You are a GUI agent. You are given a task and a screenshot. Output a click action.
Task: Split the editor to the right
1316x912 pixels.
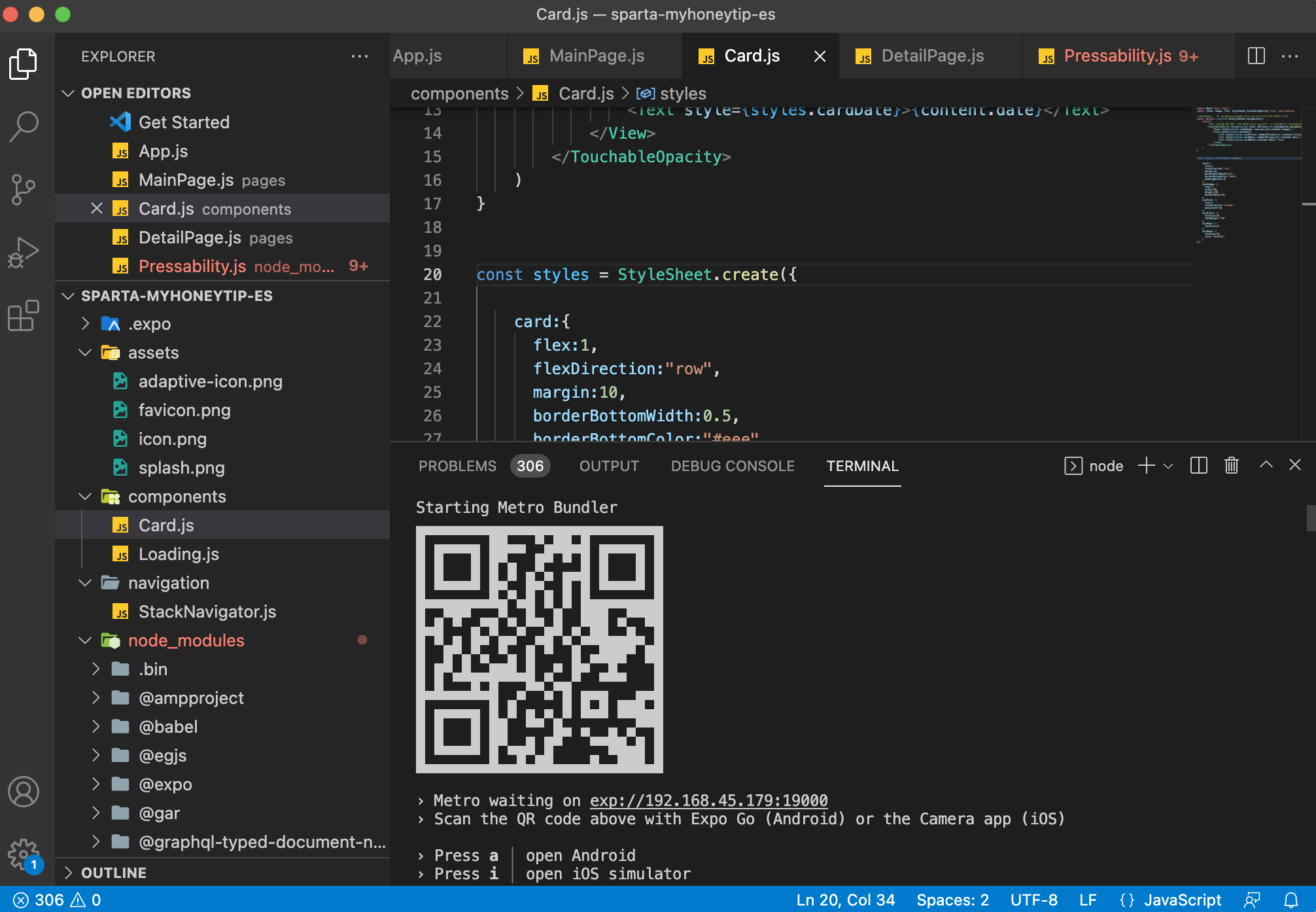[x=1256, y=56]
